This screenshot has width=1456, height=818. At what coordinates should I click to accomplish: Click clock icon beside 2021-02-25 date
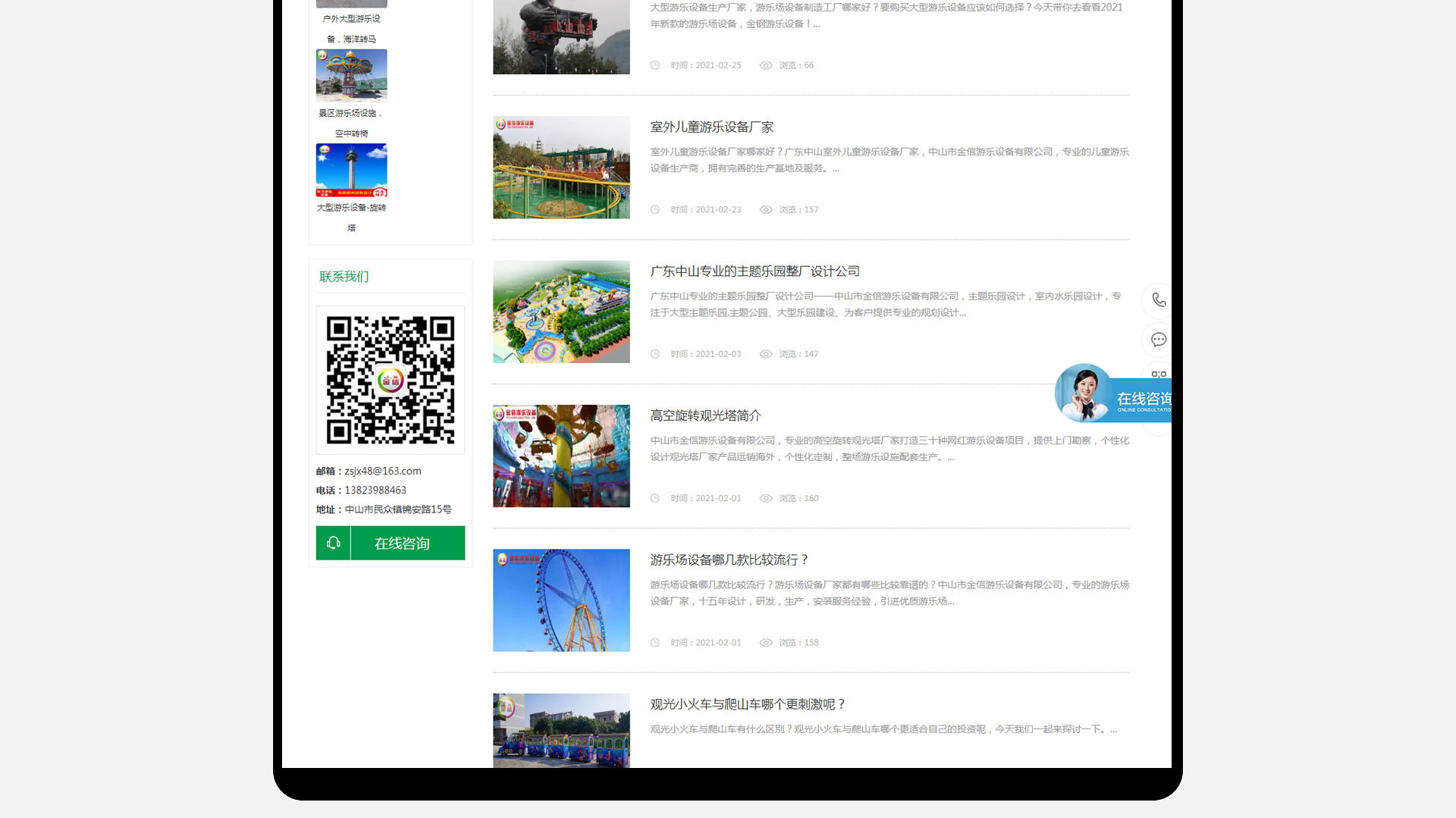tap(655, 65)
